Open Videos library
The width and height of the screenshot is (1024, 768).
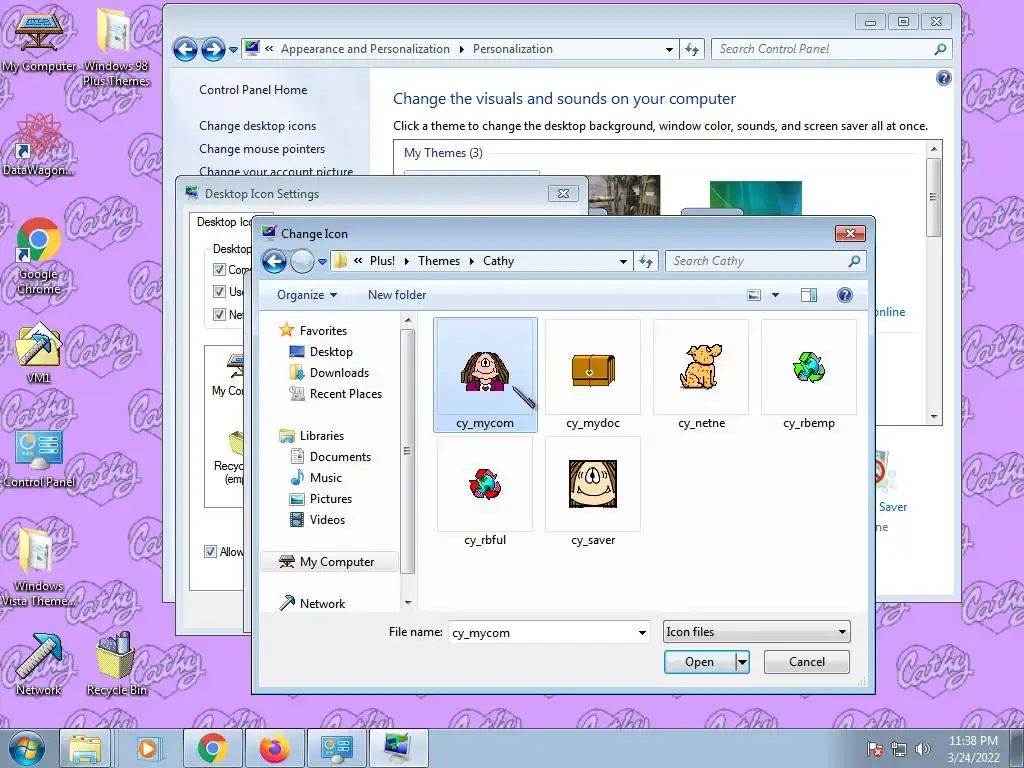click(327, 520)
